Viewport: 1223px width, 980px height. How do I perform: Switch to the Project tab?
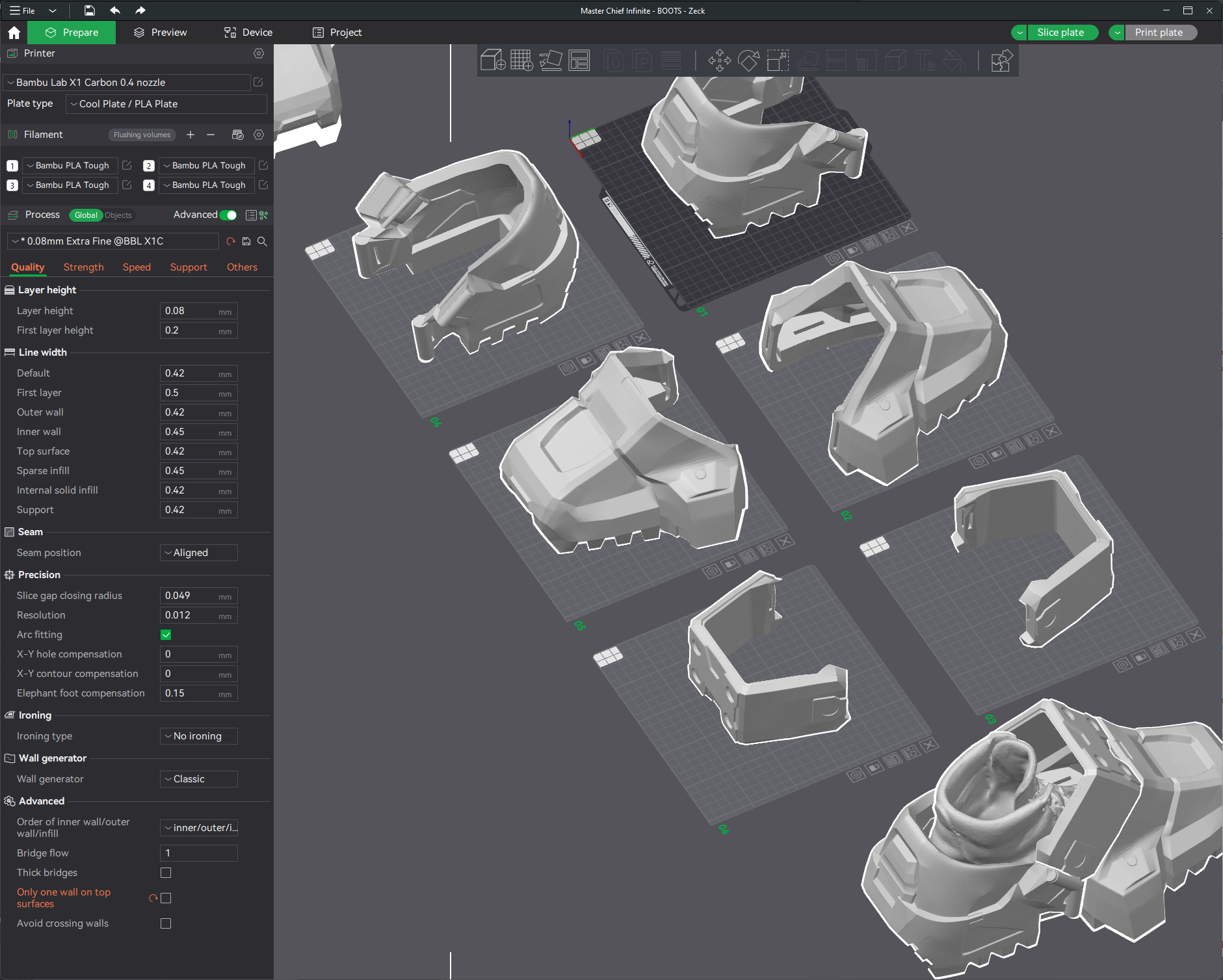pos(337,33)
